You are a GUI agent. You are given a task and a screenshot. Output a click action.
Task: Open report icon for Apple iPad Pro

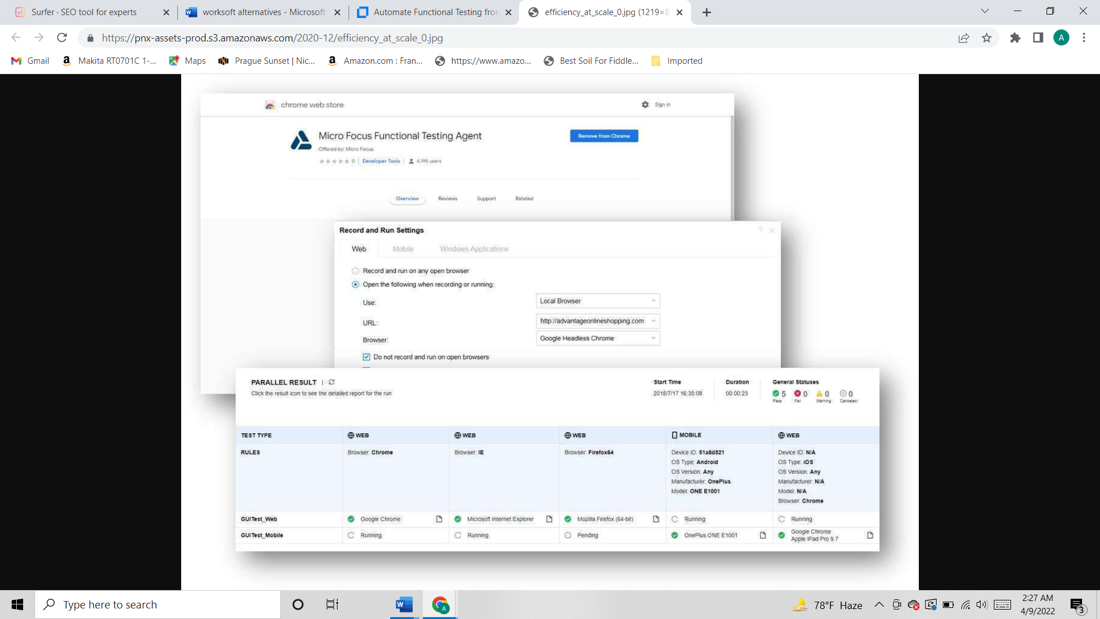click(870, 535)
